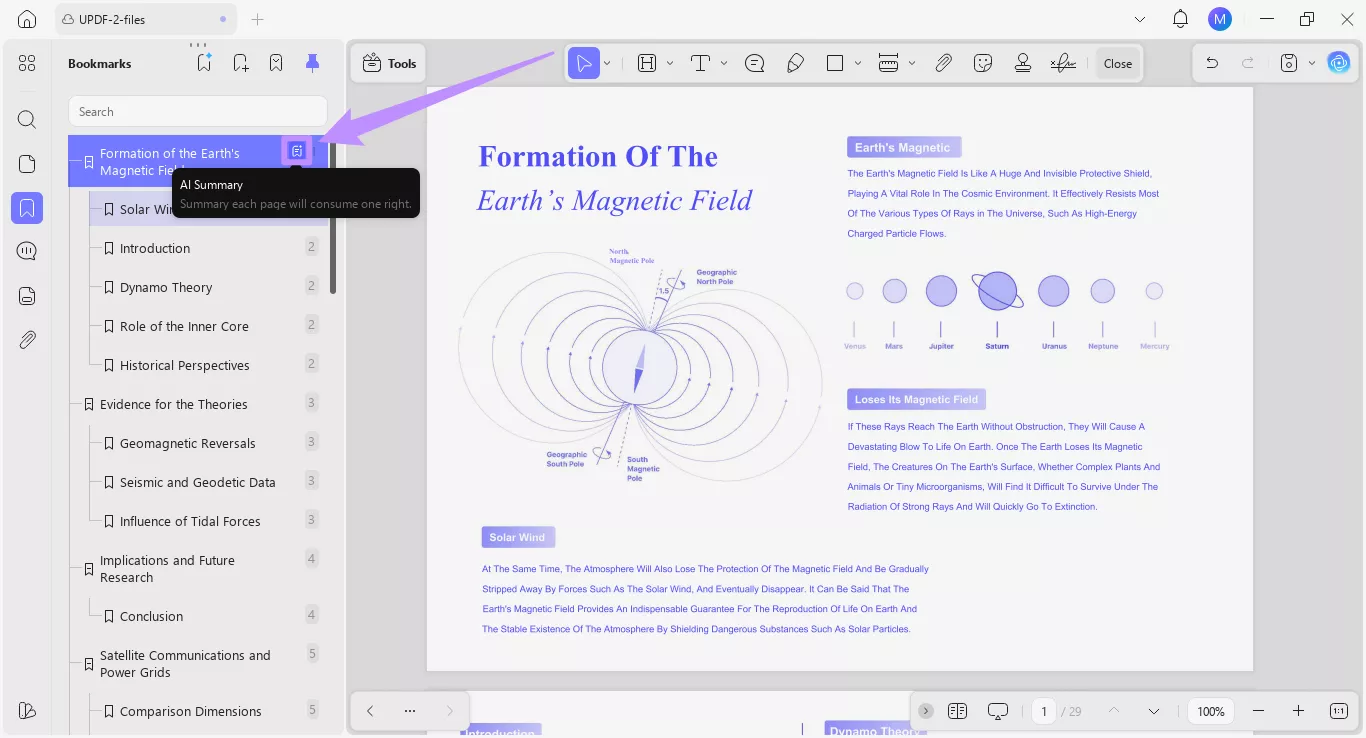The width and height of the screenshot is (1366, 738).
Task: Go back with the left arrow button
Action: click(370, 711)
